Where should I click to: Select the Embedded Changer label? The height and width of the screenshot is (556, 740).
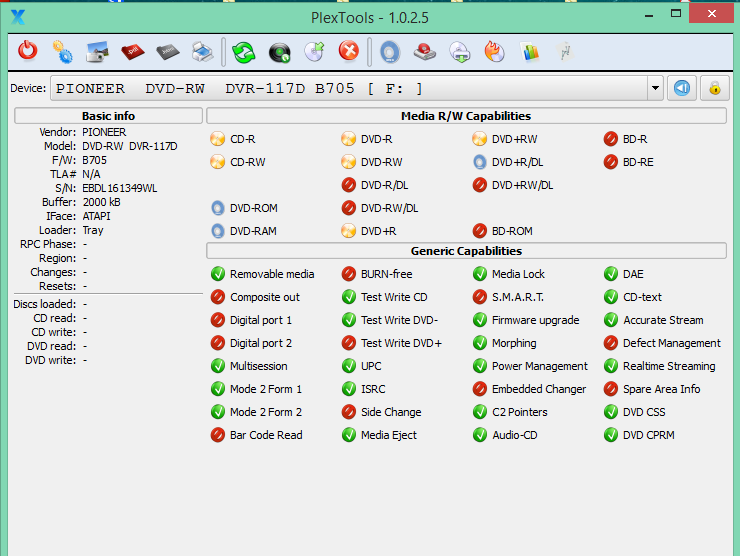tap(539, 389)
